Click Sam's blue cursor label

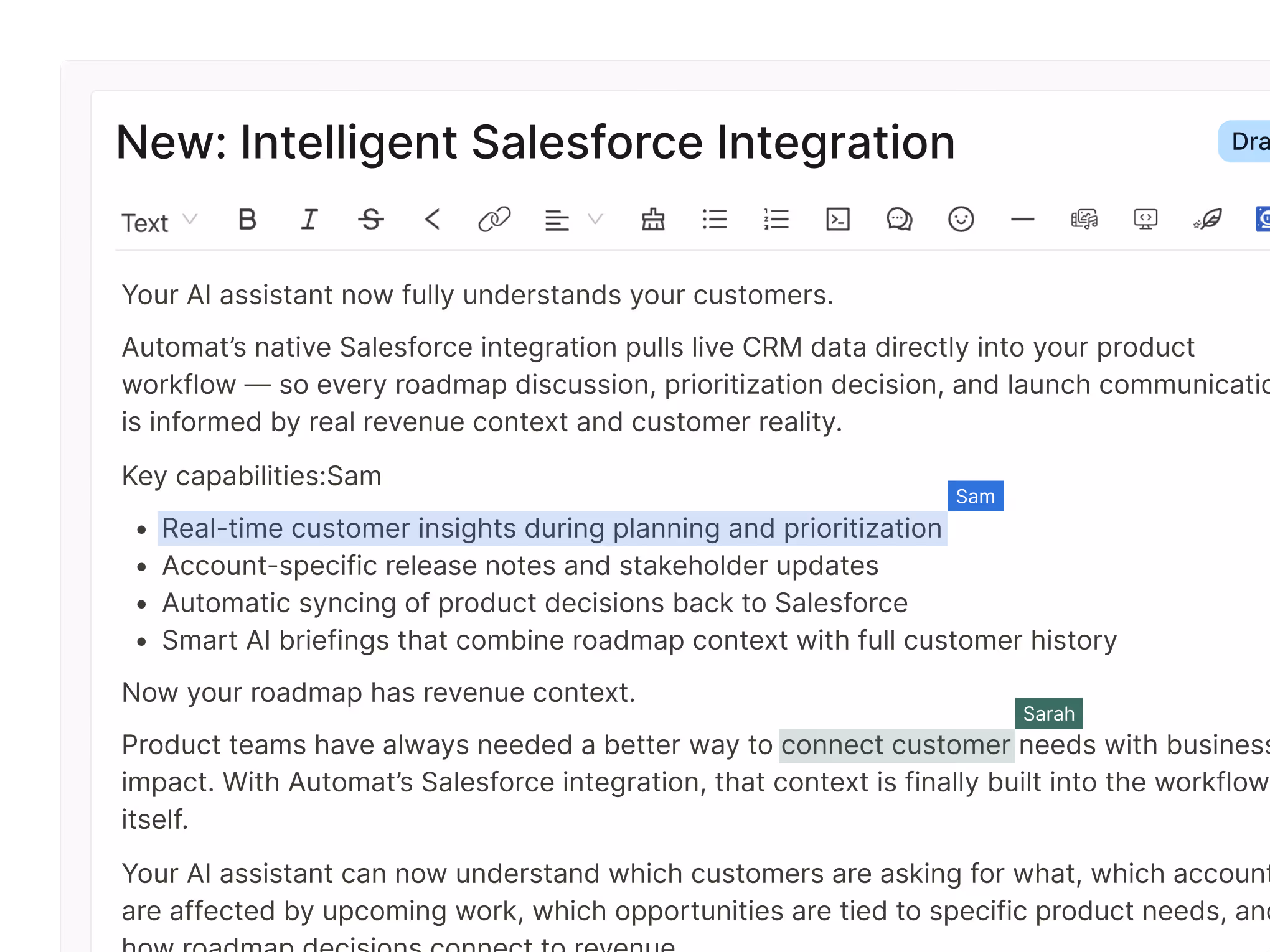click(976, 497)
